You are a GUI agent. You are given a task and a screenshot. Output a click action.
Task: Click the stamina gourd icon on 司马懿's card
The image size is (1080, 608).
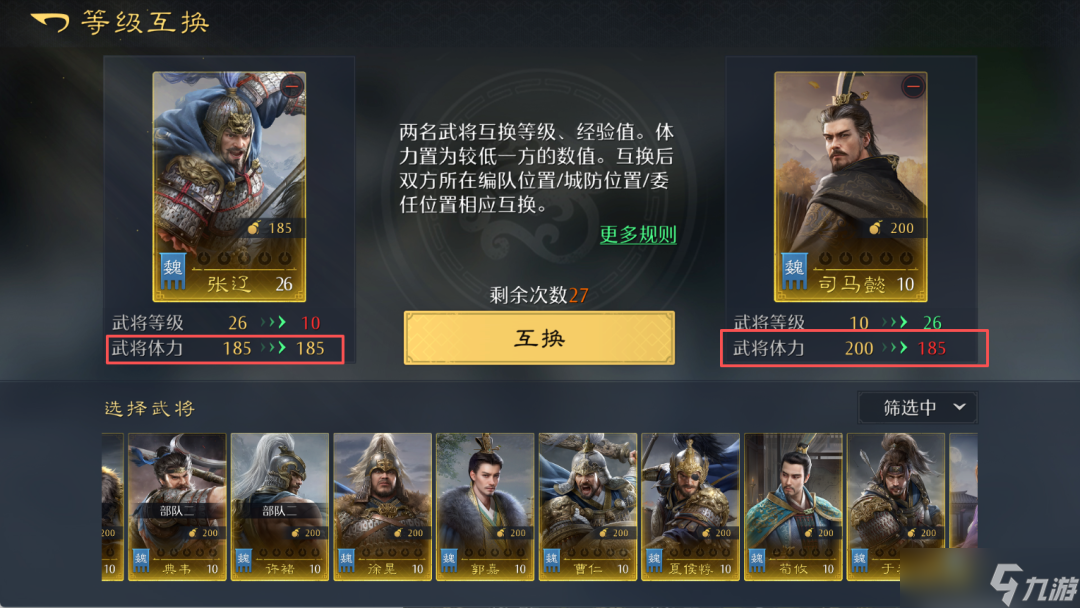[875, 227]
